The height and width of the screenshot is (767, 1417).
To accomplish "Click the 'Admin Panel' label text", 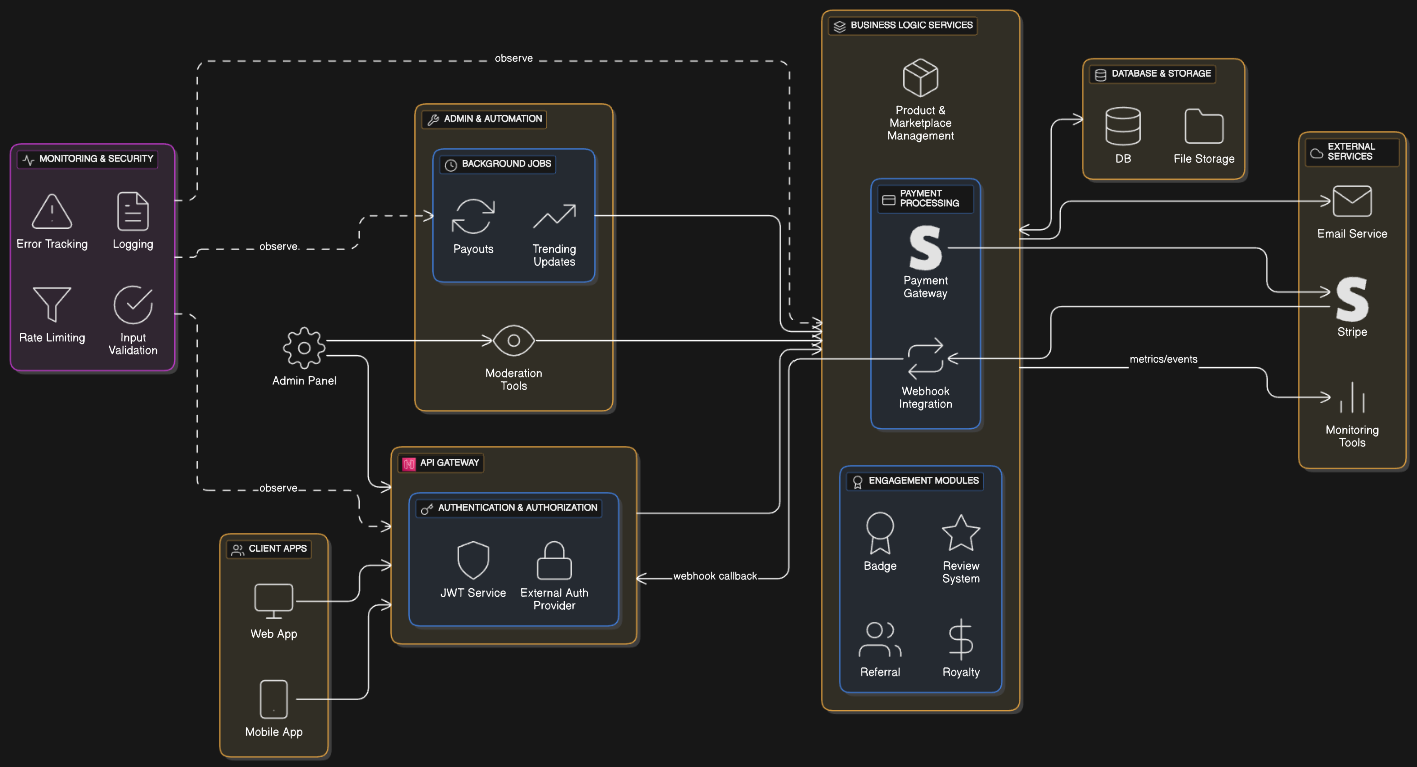I will coord(304,380).
